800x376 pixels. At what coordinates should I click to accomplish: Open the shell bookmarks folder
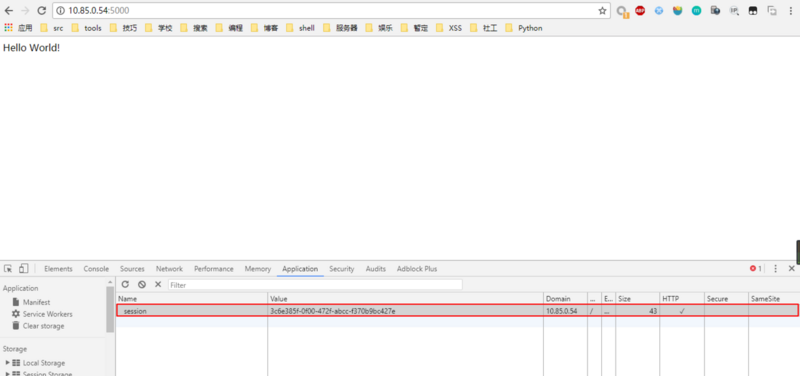pos(301,28)
